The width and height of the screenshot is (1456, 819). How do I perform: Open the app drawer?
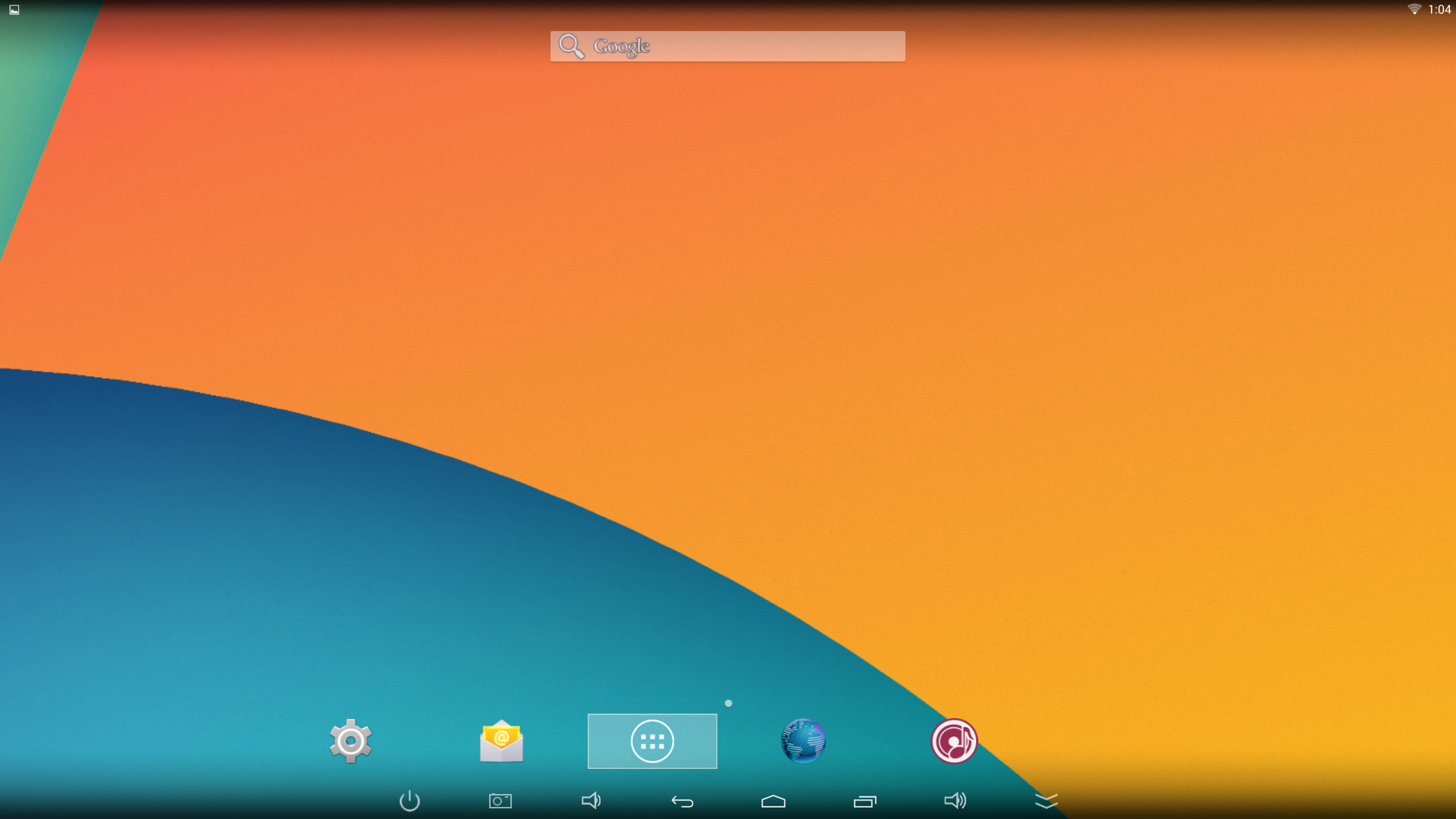coord(652,741)
